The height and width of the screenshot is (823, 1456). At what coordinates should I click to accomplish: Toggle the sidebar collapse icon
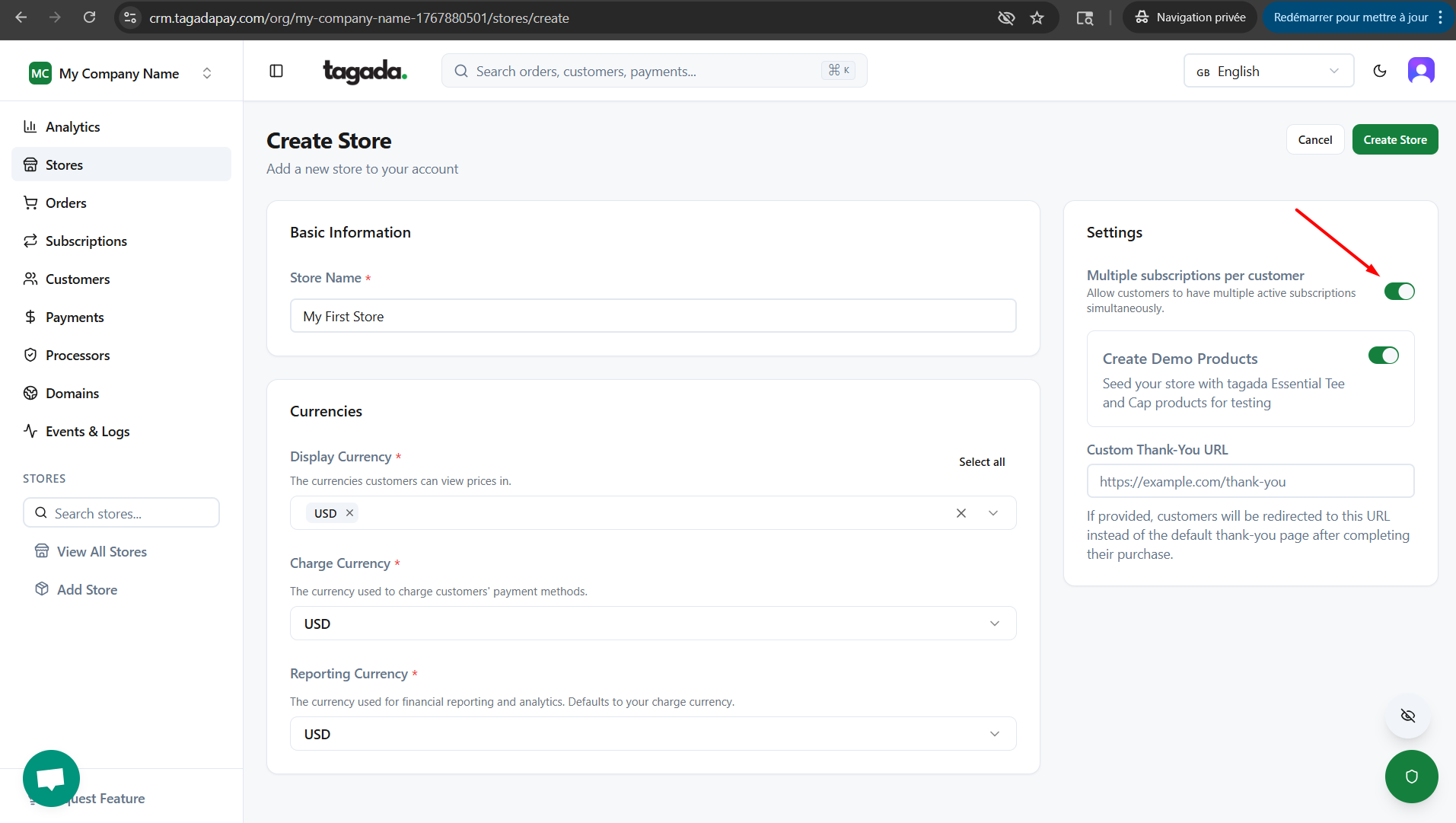pyautogui.click(x=276, y=71)
